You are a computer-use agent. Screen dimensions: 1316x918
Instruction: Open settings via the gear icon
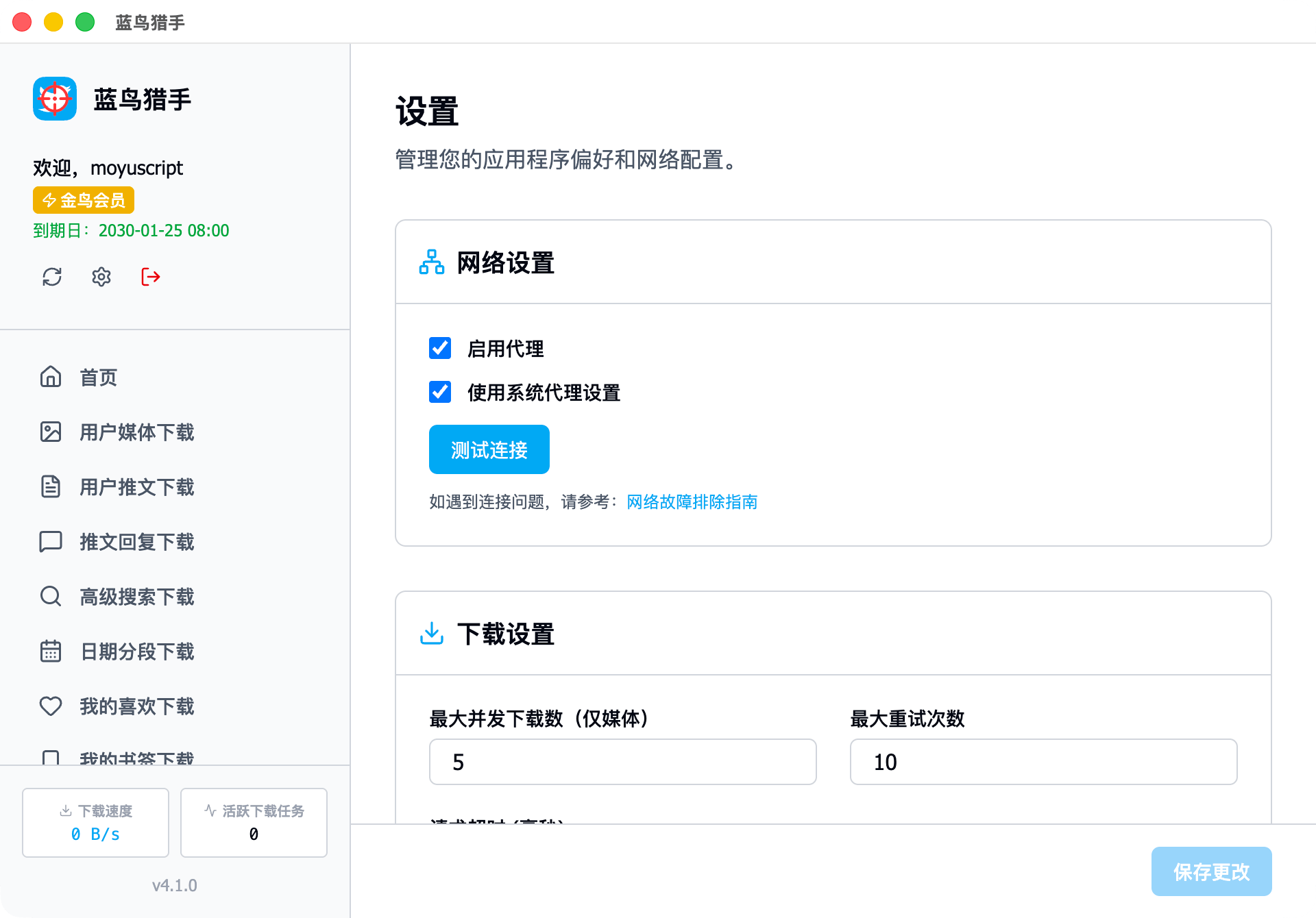pyautogui.click(x=101, y=277)
